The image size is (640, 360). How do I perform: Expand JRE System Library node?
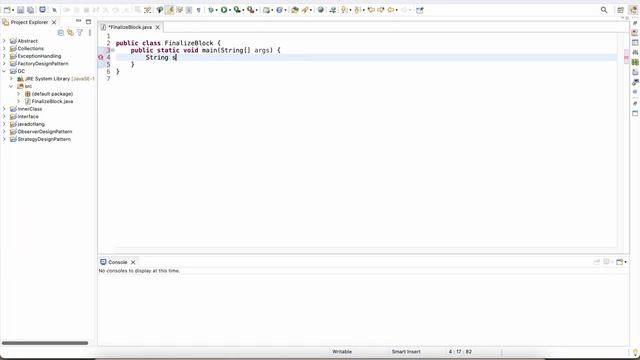point(11,78)
